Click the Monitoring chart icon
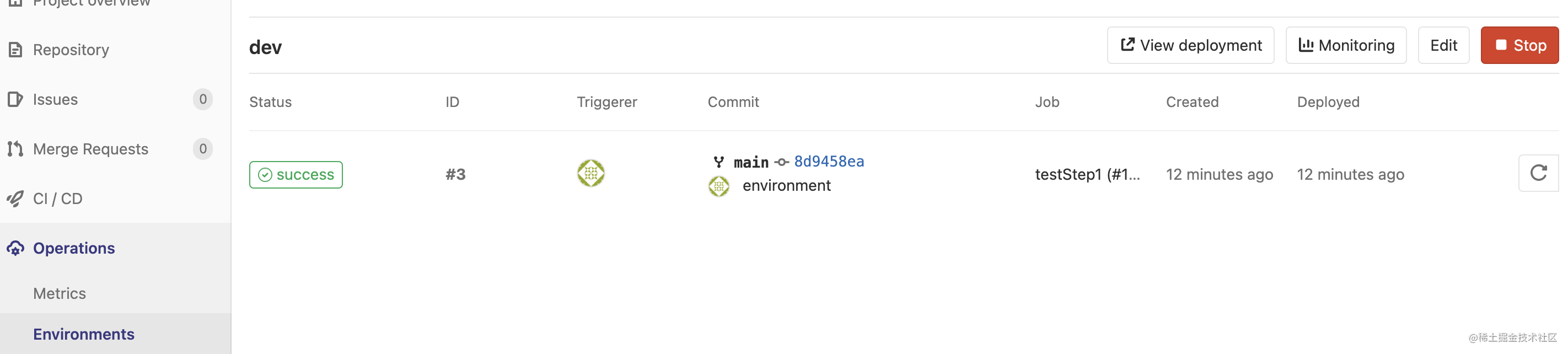This screenshot has width=1568, height=354. coord(1307,45)
